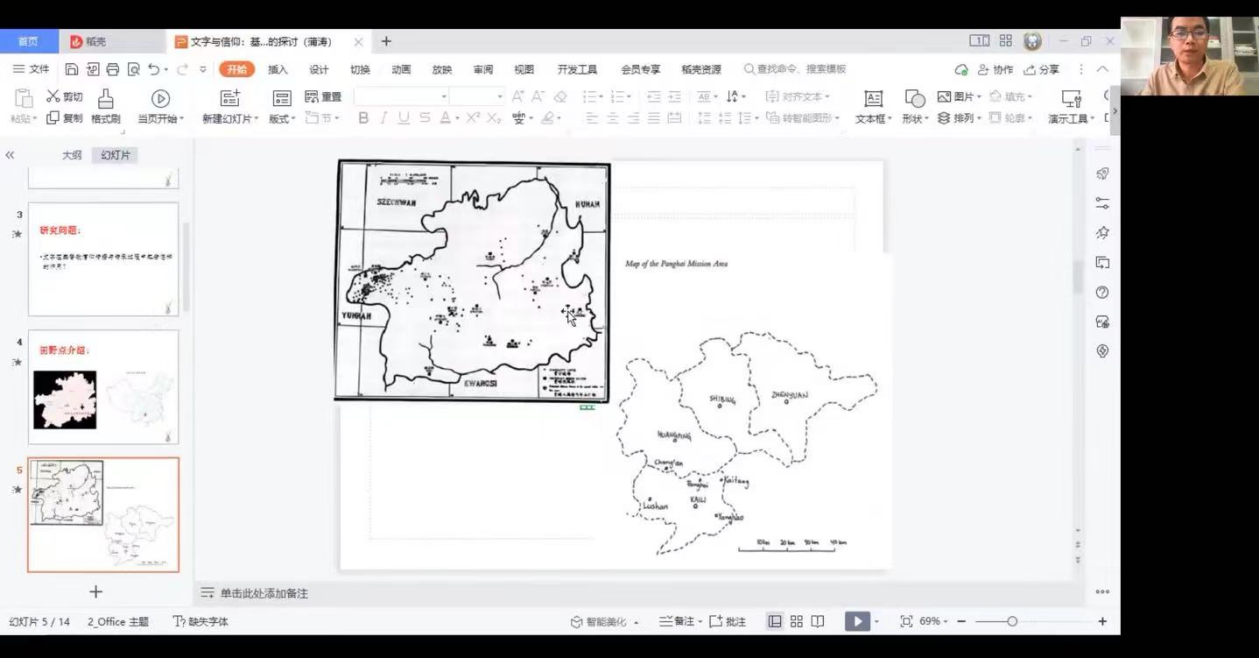The width and height of the screenshot is (1259, 658).
Task: Click the zoom out minus button
Action: [961, 621]
